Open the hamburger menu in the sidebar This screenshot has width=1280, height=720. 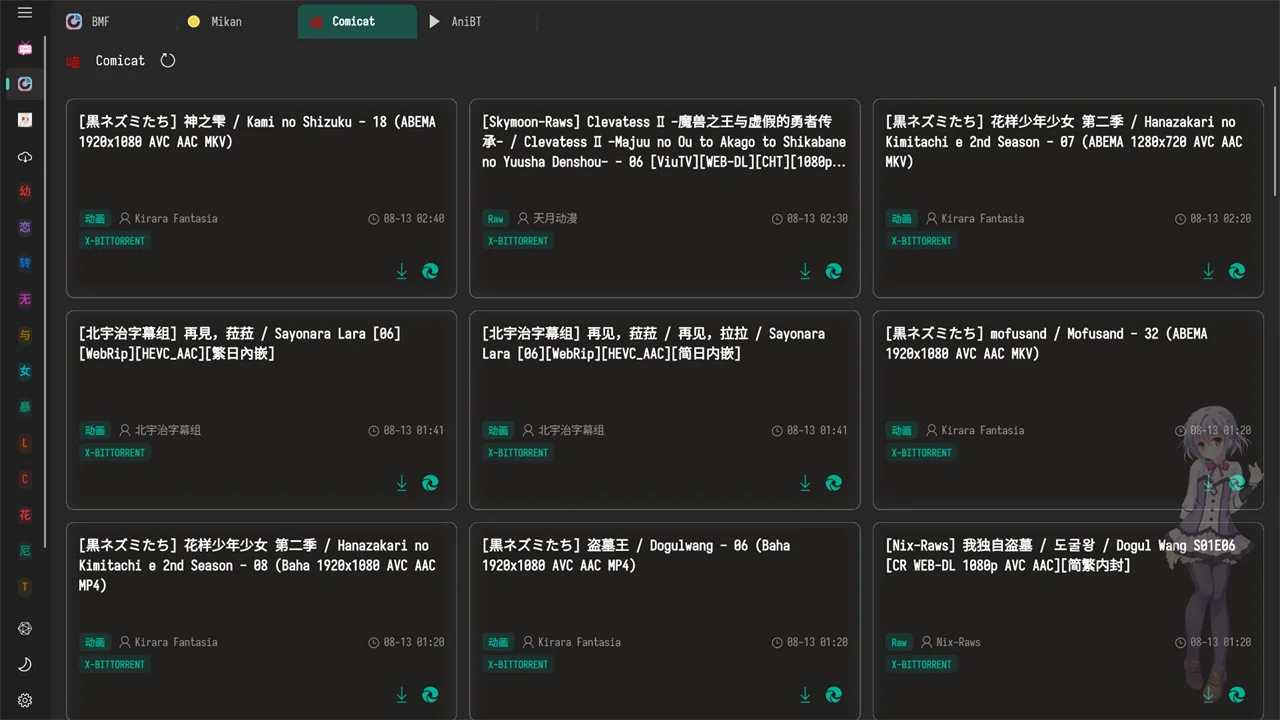(x=25, y=13)
